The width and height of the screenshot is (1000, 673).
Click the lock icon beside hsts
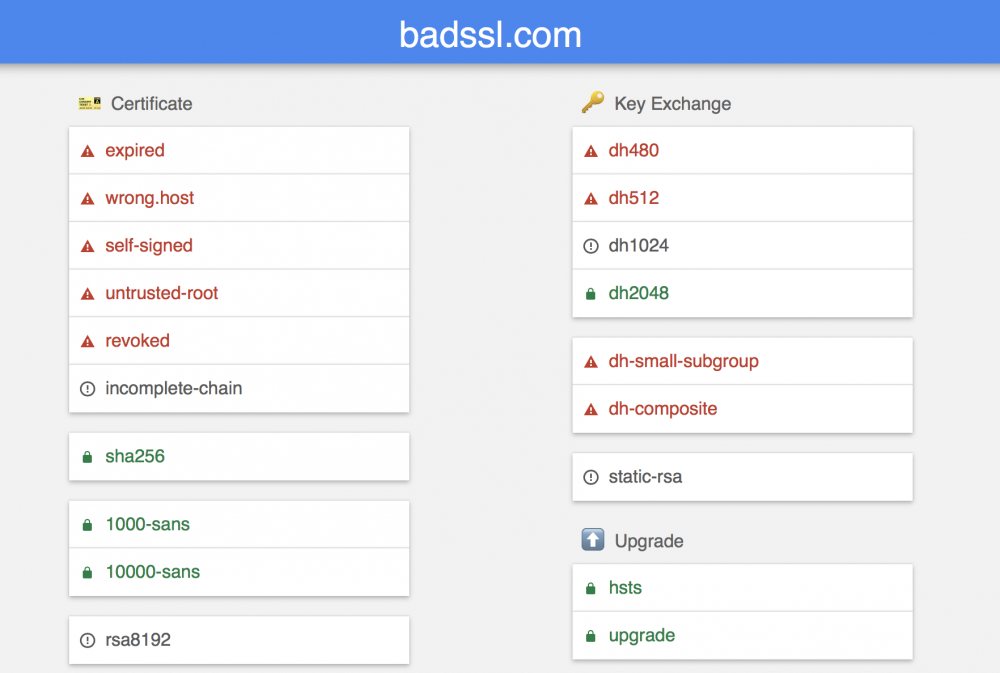[591, 589]
